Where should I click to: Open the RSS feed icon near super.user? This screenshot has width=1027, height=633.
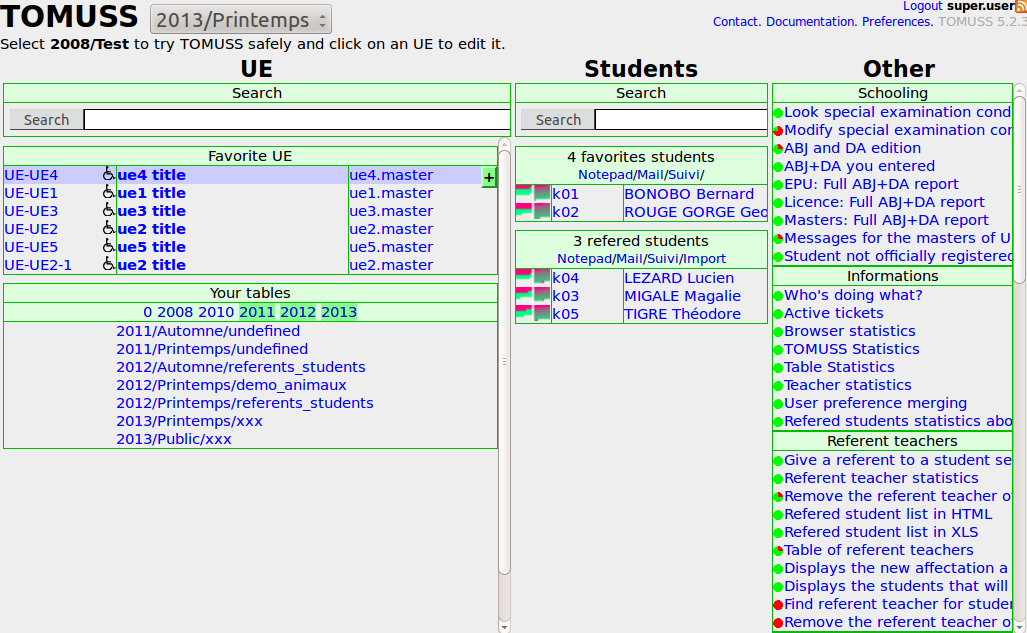coord(1020,6)
